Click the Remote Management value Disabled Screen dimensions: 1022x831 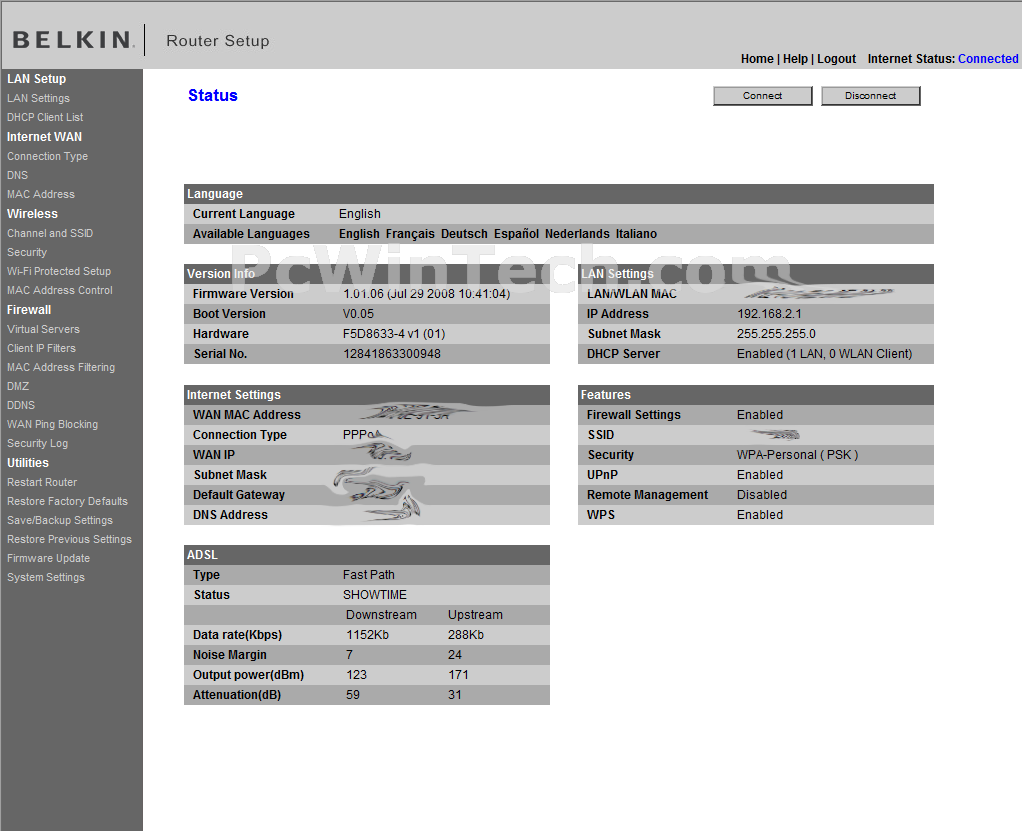tap(762, 495)
